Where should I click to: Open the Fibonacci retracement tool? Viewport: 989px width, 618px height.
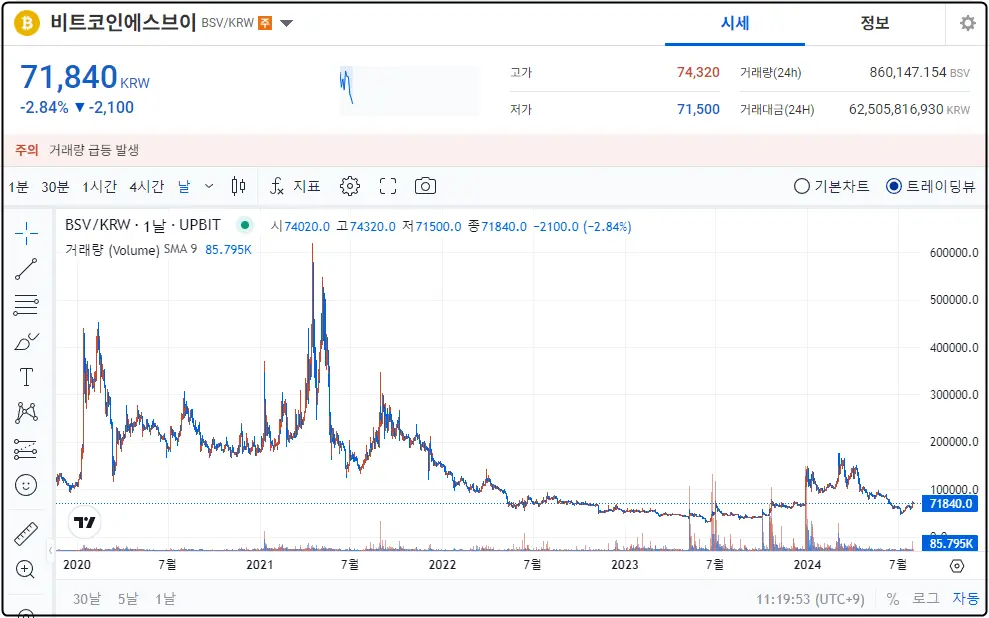(x=26, y=305)
